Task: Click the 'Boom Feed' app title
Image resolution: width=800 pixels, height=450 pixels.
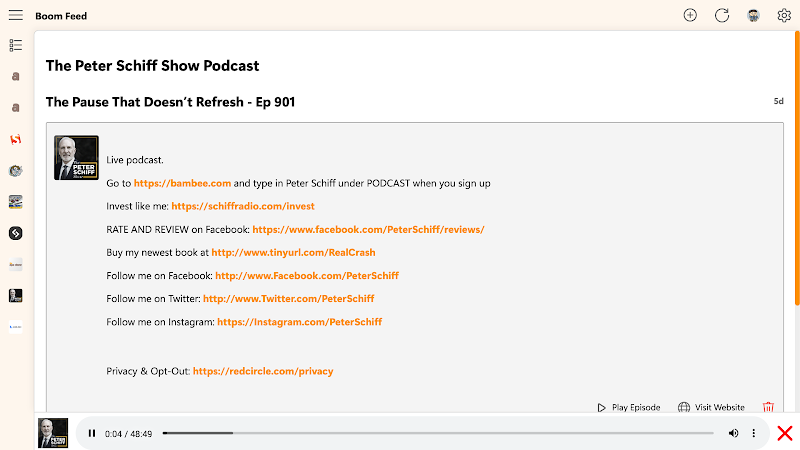Action: [61, 16]
